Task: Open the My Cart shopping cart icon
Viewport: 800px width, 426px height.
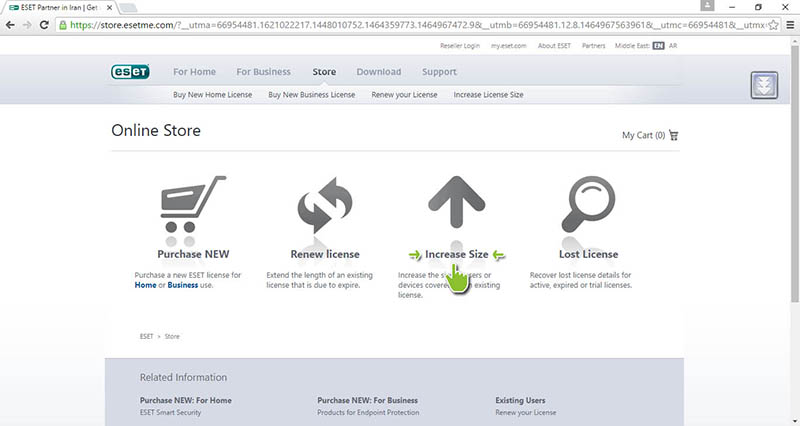Action: pyautogui.click(x=673, y=135)
